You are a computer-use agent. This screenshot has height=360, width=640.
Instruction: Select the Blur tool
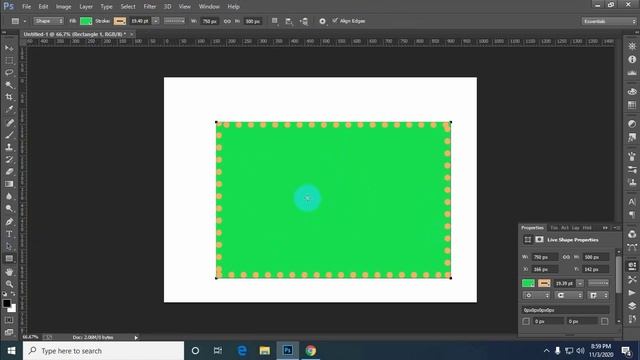point(9,196)
